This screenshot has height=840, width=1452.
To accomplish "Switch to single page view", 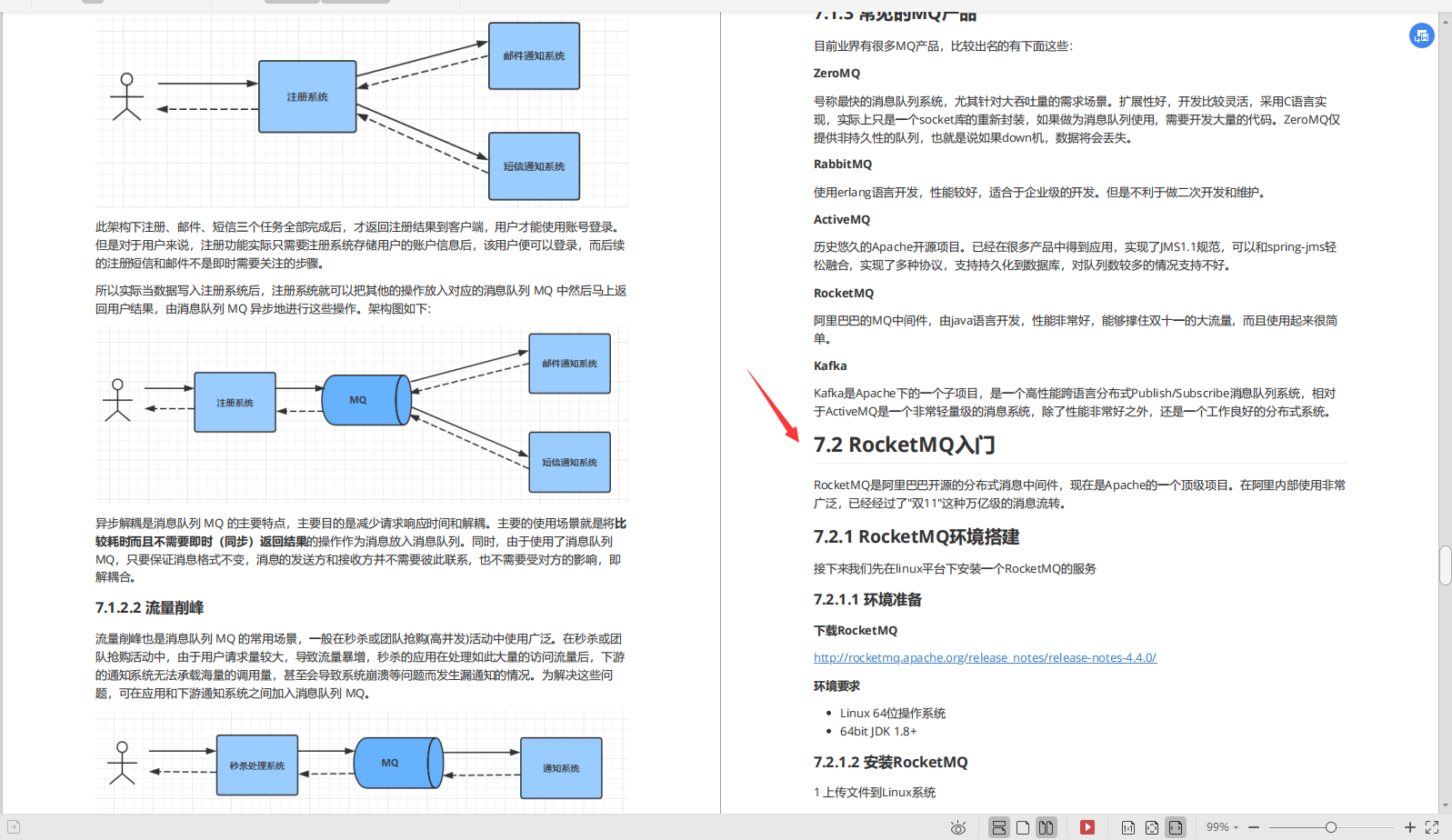I will click(1023, 827).
